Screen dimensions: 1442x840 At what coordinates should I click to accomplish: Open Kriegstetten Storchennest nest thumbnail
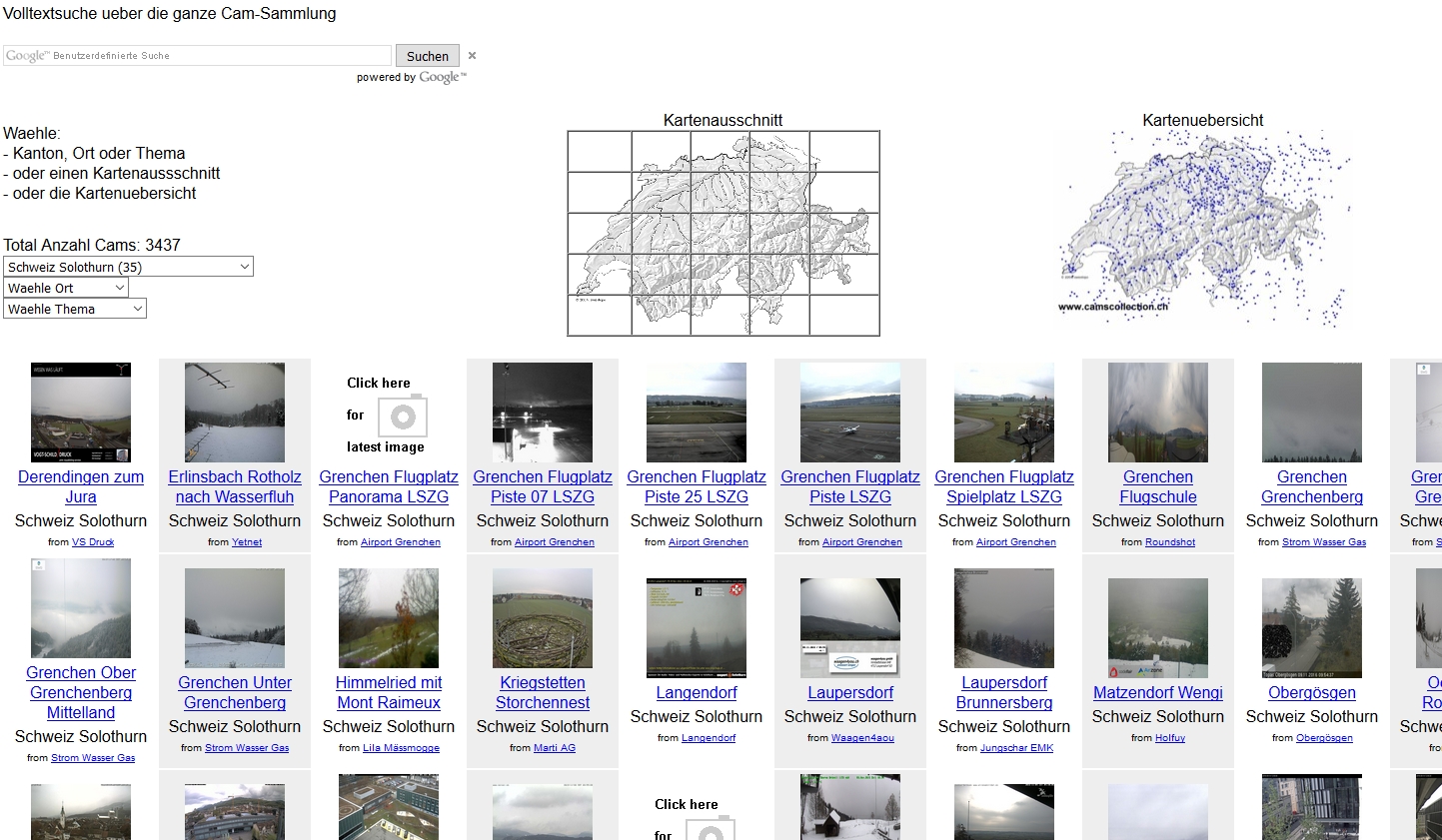(543, 618)
